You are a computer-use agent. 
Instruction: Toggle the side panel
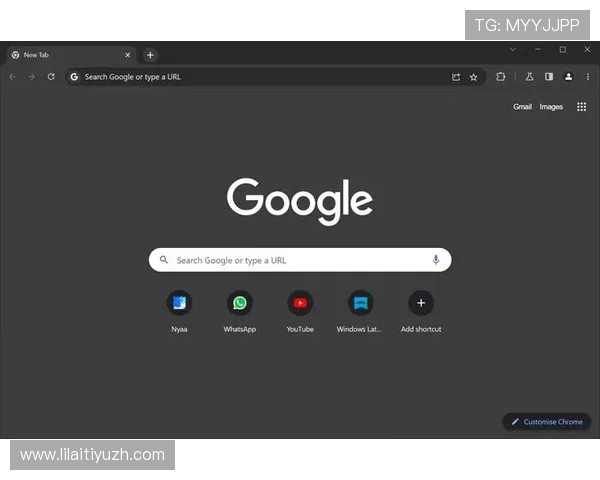click(x=548, y=77)
